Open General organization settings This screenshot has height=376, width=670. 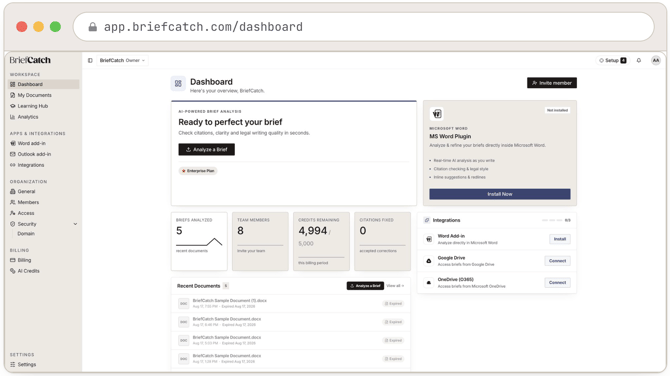pyautogui.click(x=43, y=191)
